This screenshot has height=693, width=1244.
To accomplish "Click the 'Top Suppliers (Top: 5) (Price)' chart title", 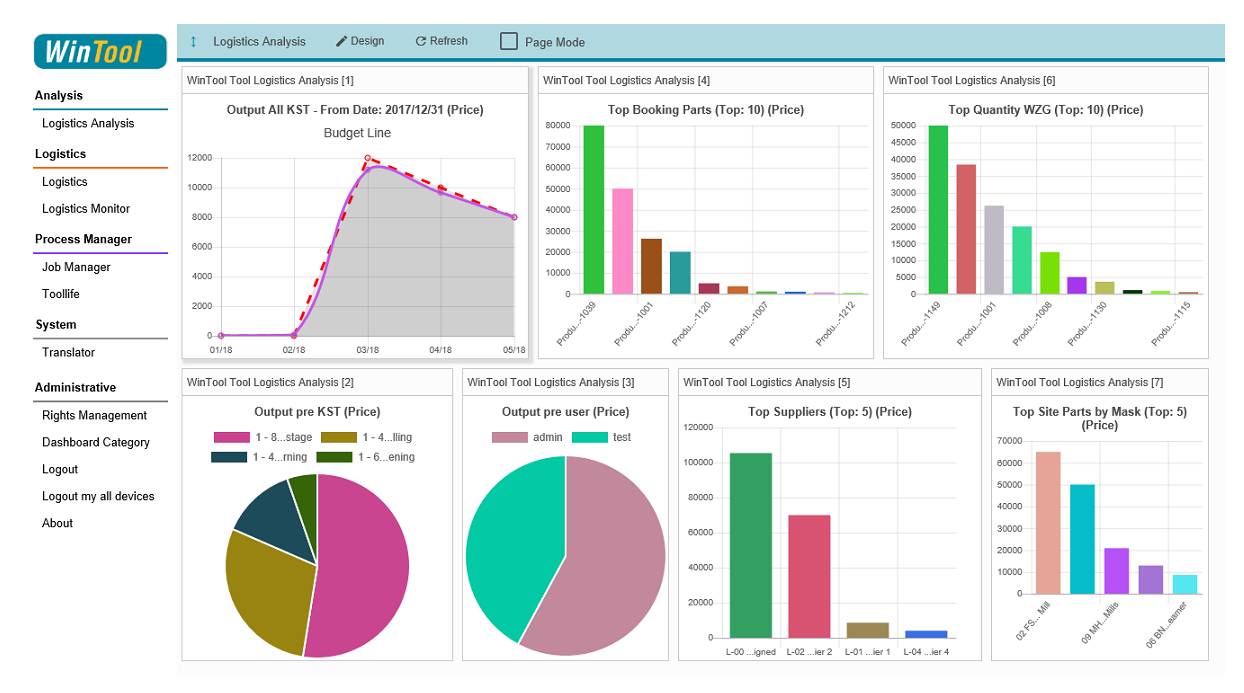I will pos(830,412).
